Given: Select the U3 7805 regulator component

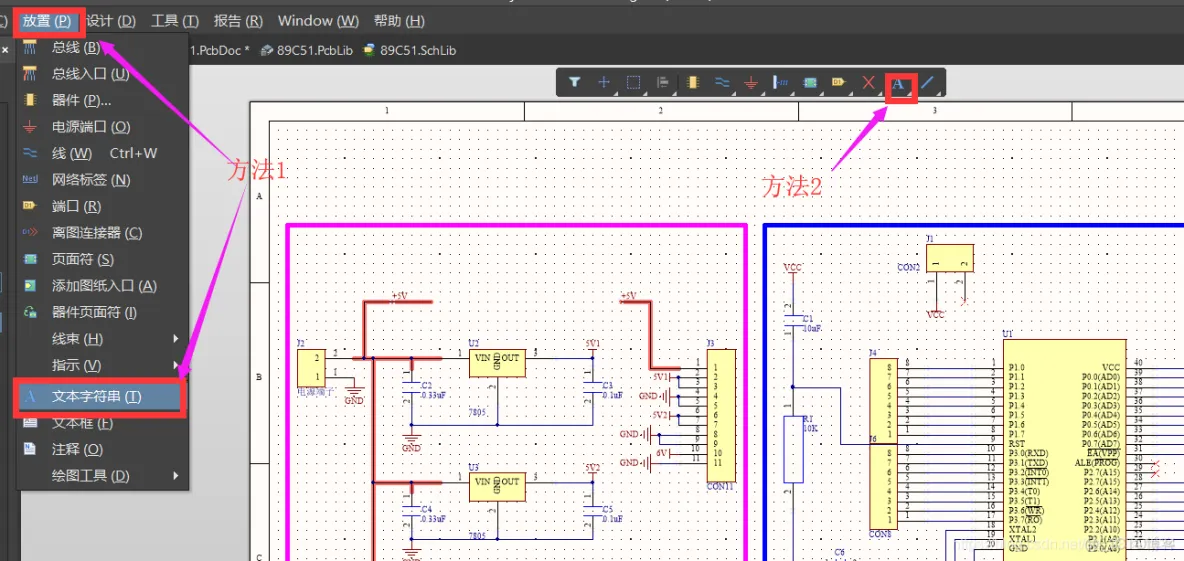Looking at the screenshot, I should click(x=497, y=487).
